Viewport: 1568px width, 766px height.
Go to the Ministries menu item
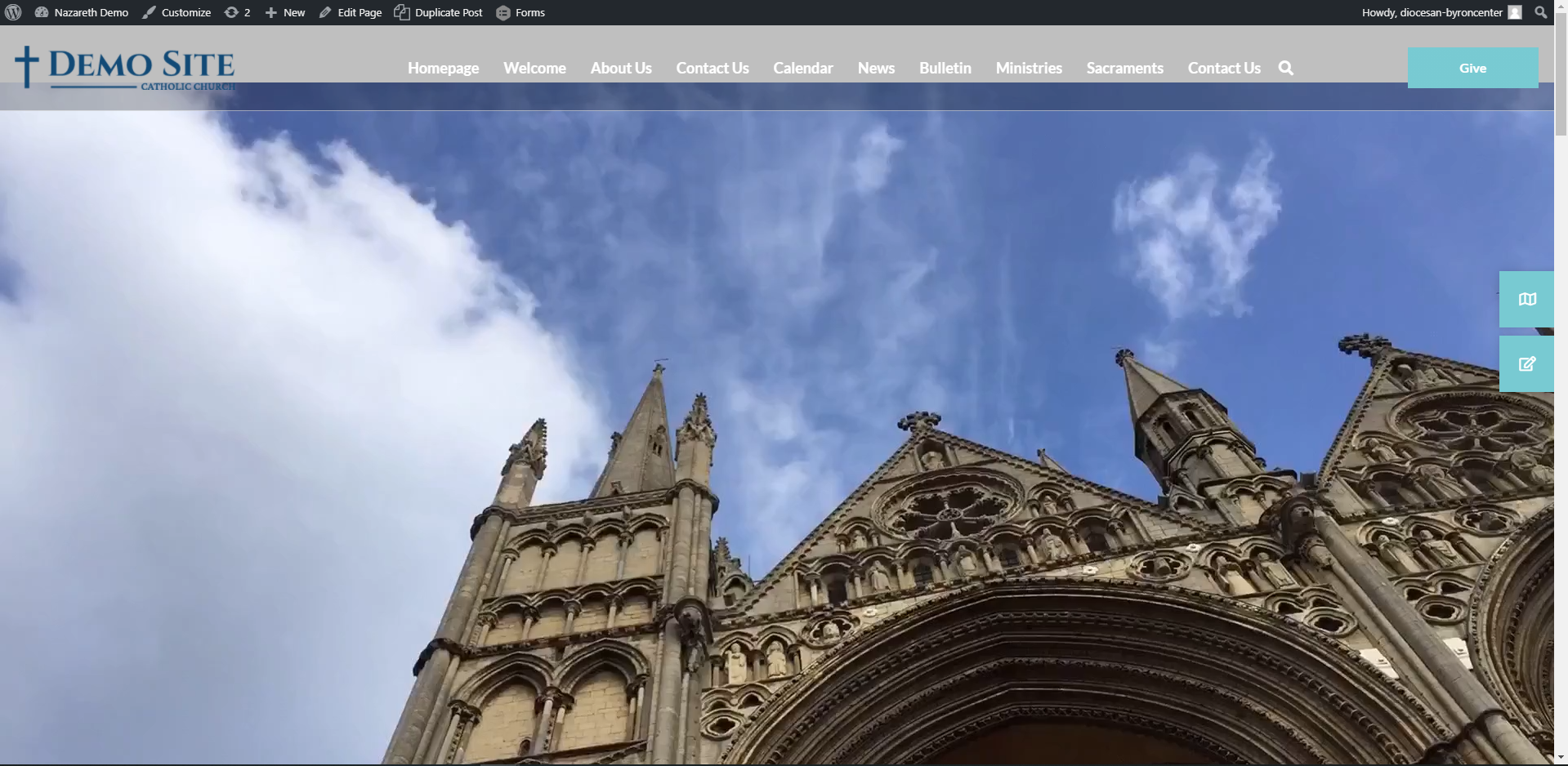coord(1029,68)
